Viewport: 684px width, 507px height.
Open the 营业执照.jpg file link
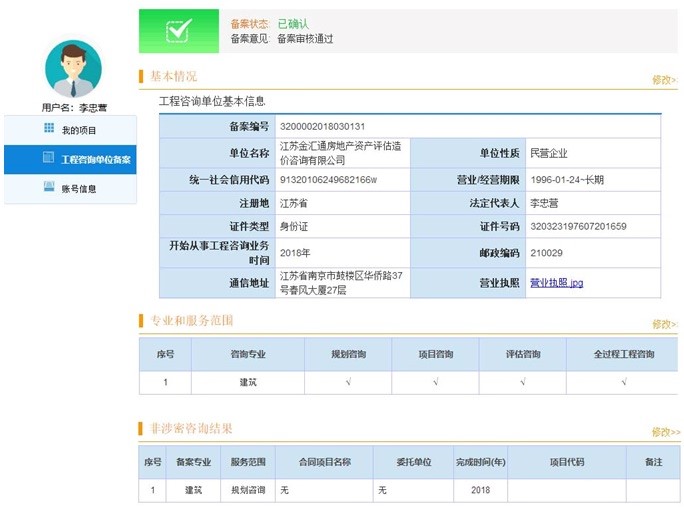(556, 283)
